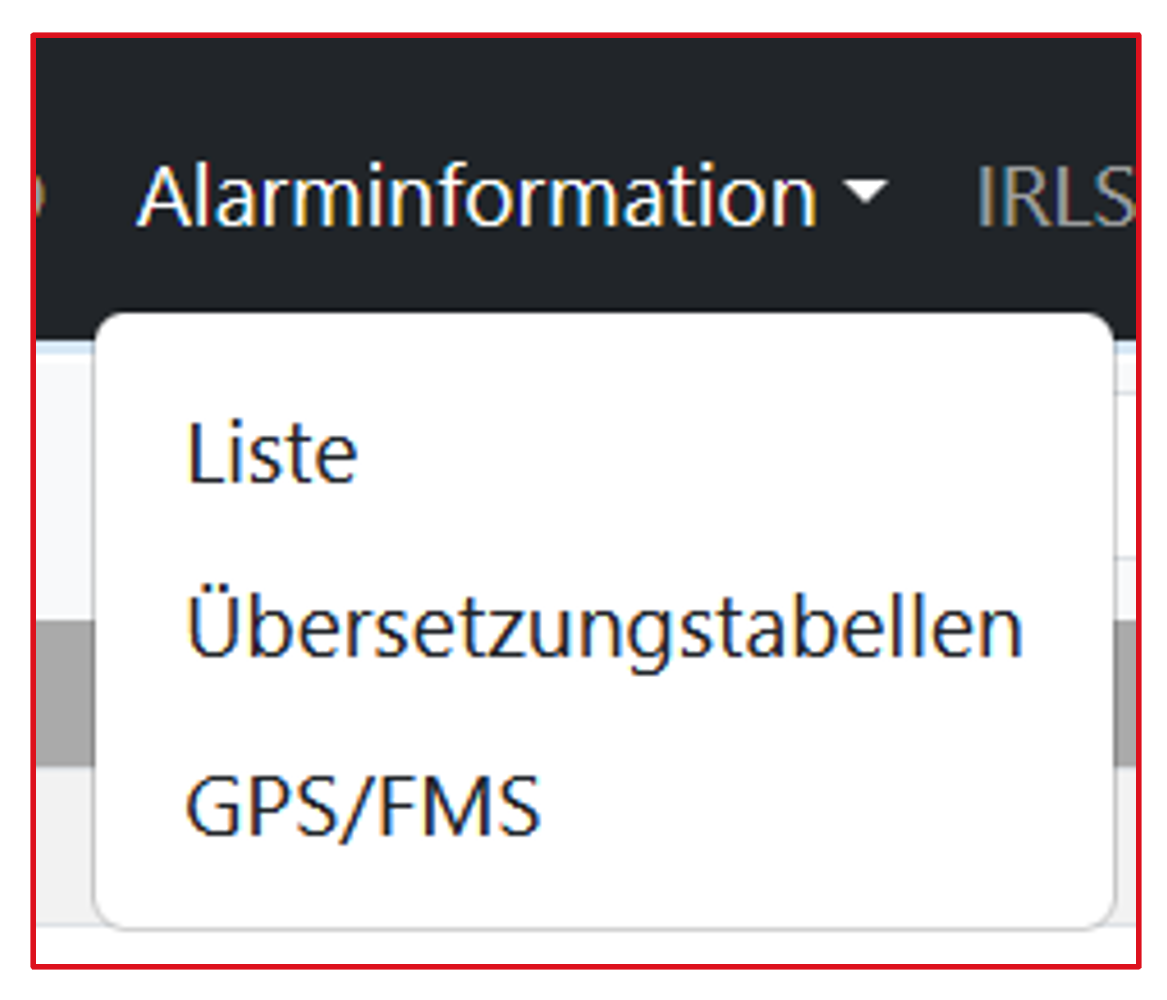
Task: Select Übersetzungstabellen from the dropdown
Action: point(604,630)
